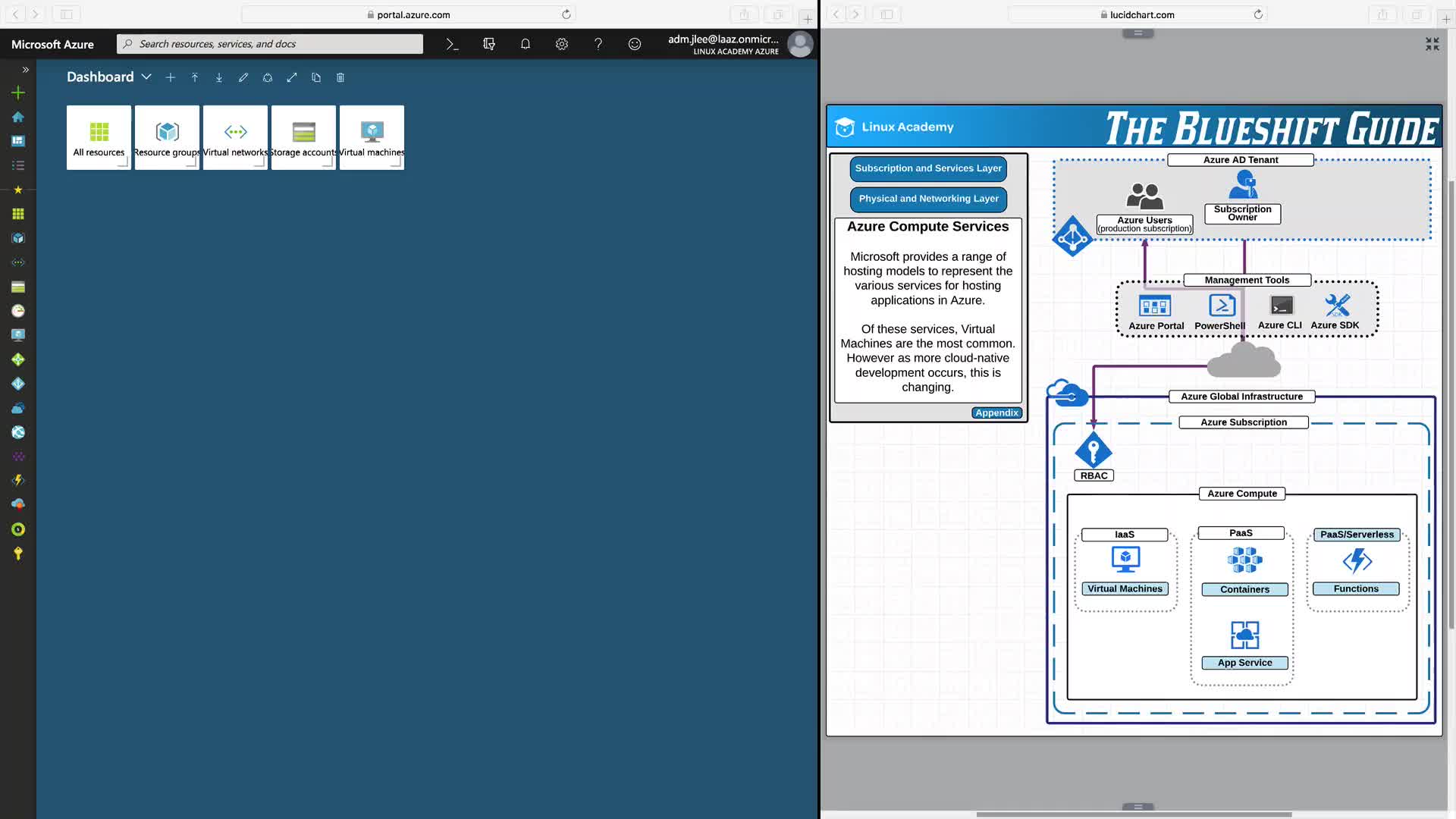Collapse the Lucidchart presentation view icon
Screen dimensions: 1456x819
(x=1432, y=45)
